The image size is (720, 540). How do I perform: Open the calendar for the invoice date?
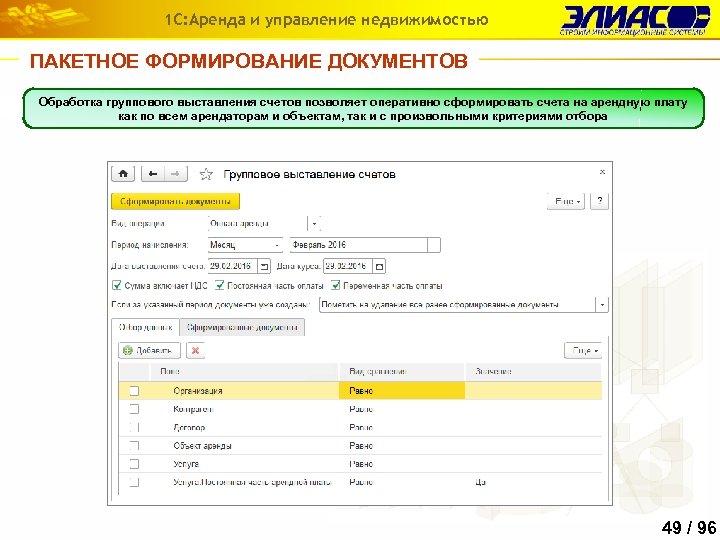pyautogui.click(x=264, y=266)
